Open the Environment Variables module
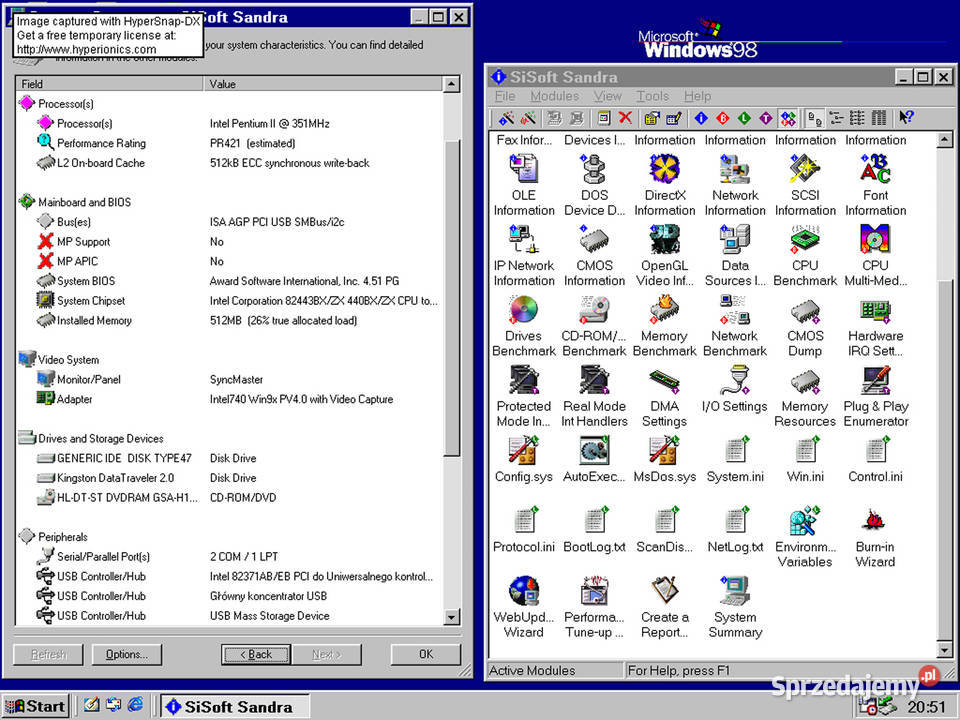960x720 pixels. tap(805, 538)
